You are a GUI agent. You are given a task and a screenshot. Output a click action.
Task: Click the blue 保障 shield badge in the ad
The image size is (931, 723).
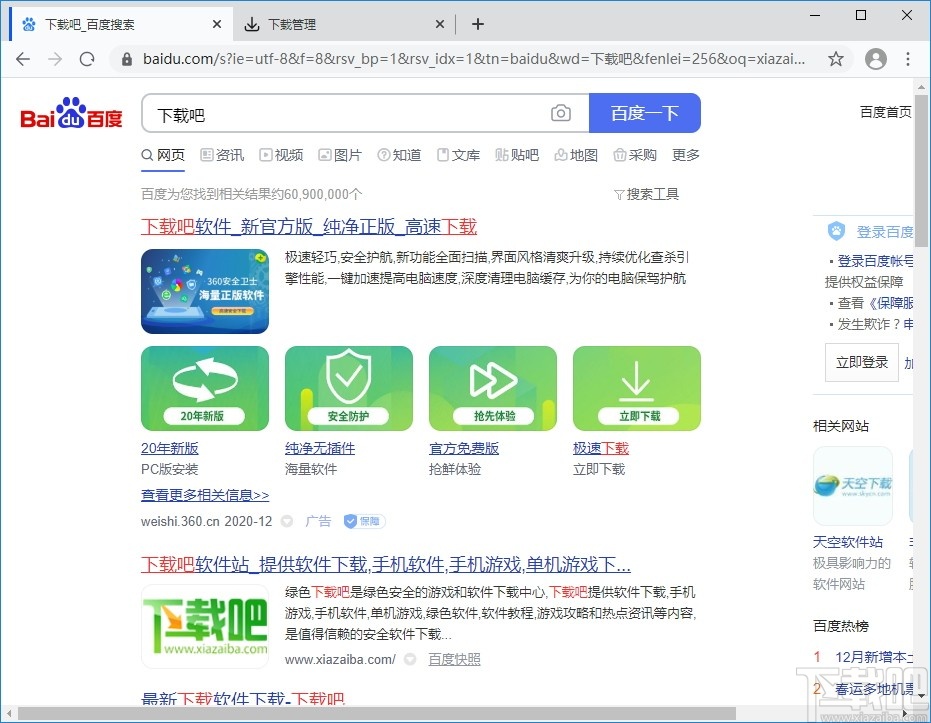pos(363,520)
